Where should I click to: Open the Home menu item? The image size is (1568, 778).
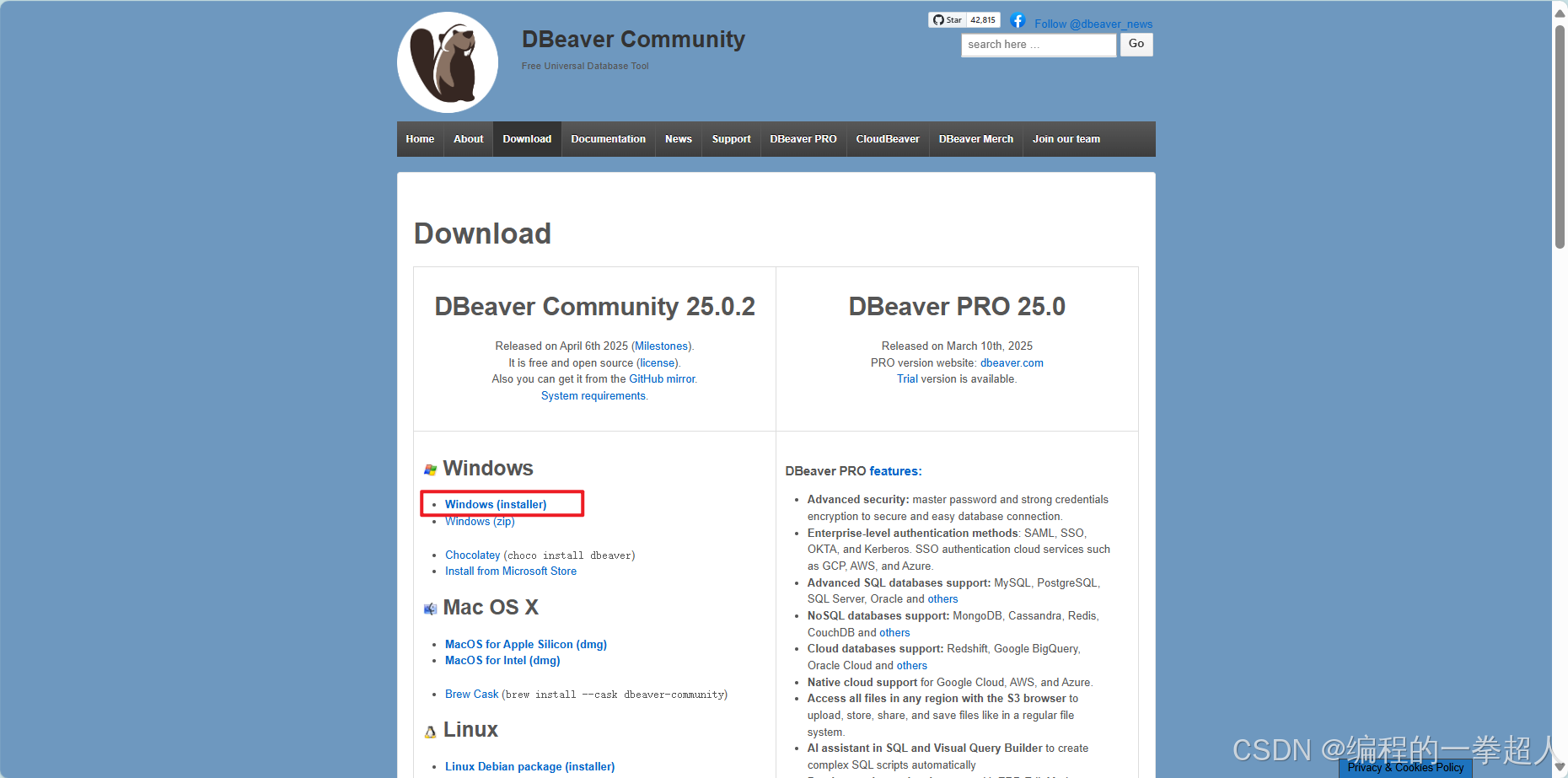point(420,139)
